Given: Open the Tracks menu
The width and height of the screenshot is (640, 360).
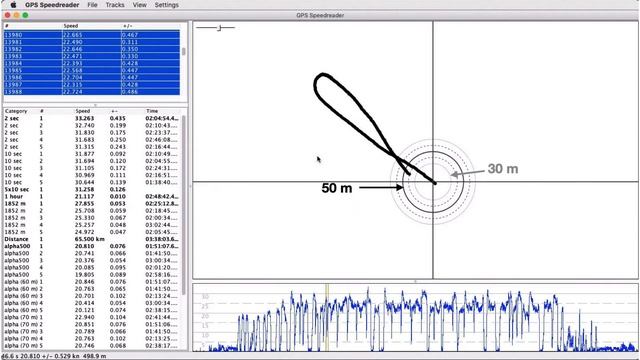Looking at the screenshot, I should 115,5.
